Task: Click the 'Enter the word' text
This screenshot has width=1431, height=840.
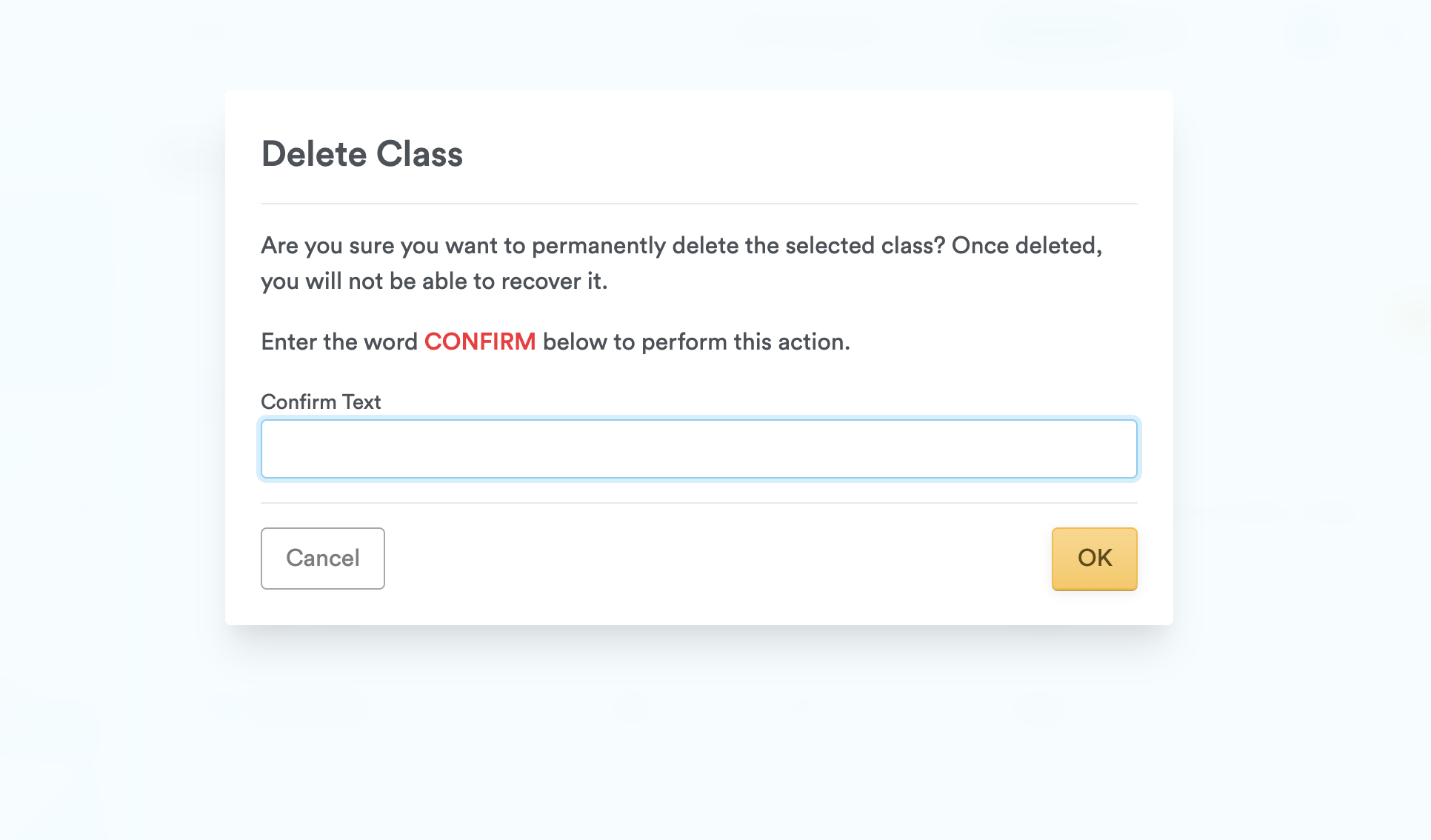Action: click(x=339, y=341)
